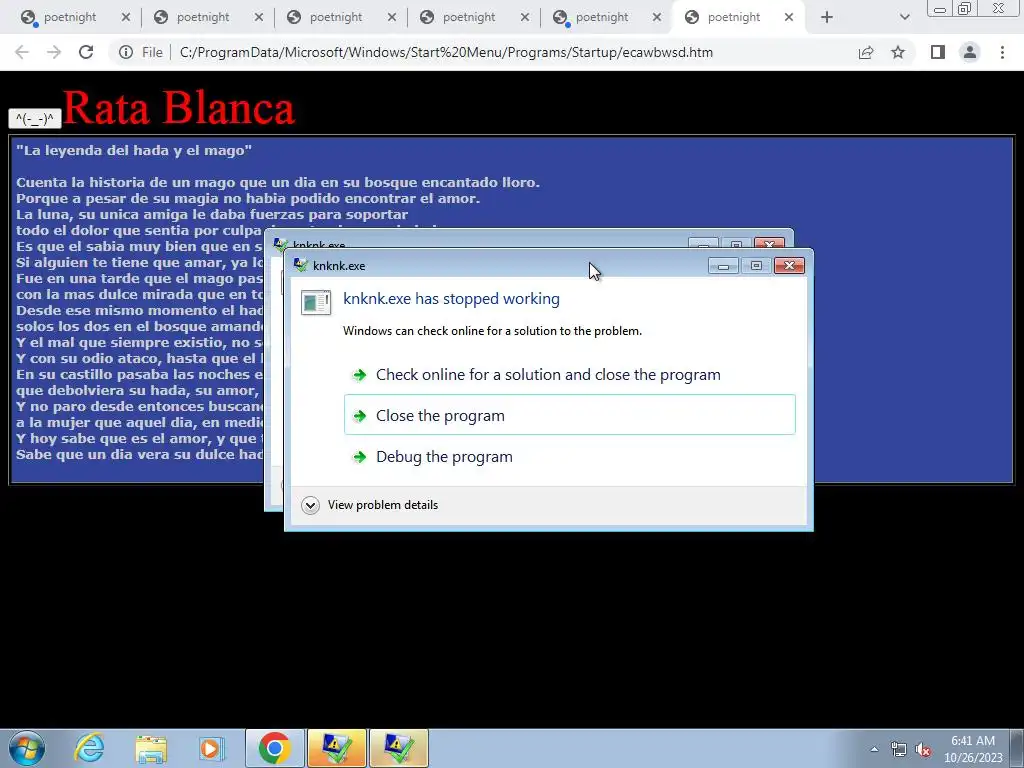Go forward in Chrome browser
The height and width of the screenshot is (768, 1024).
pyautogui.click(x=54, y=52)
